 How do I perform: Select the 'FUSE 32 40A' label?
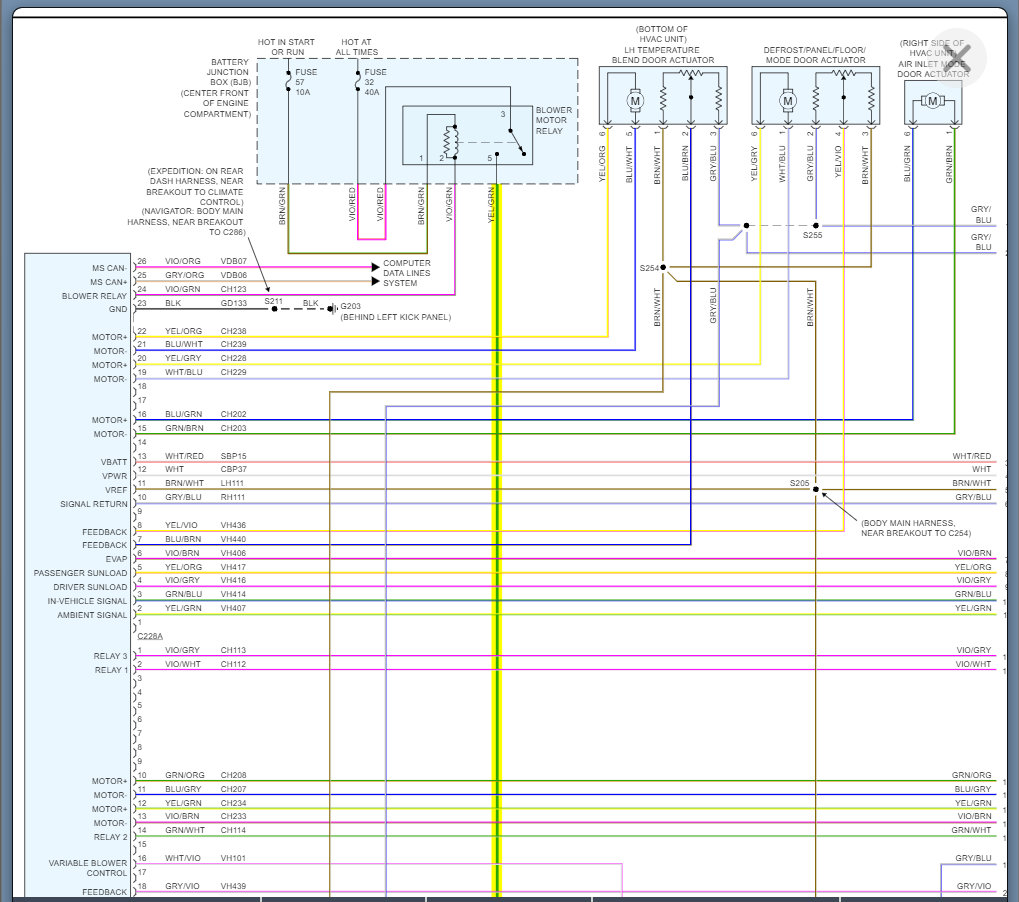[x=375, y=82]
